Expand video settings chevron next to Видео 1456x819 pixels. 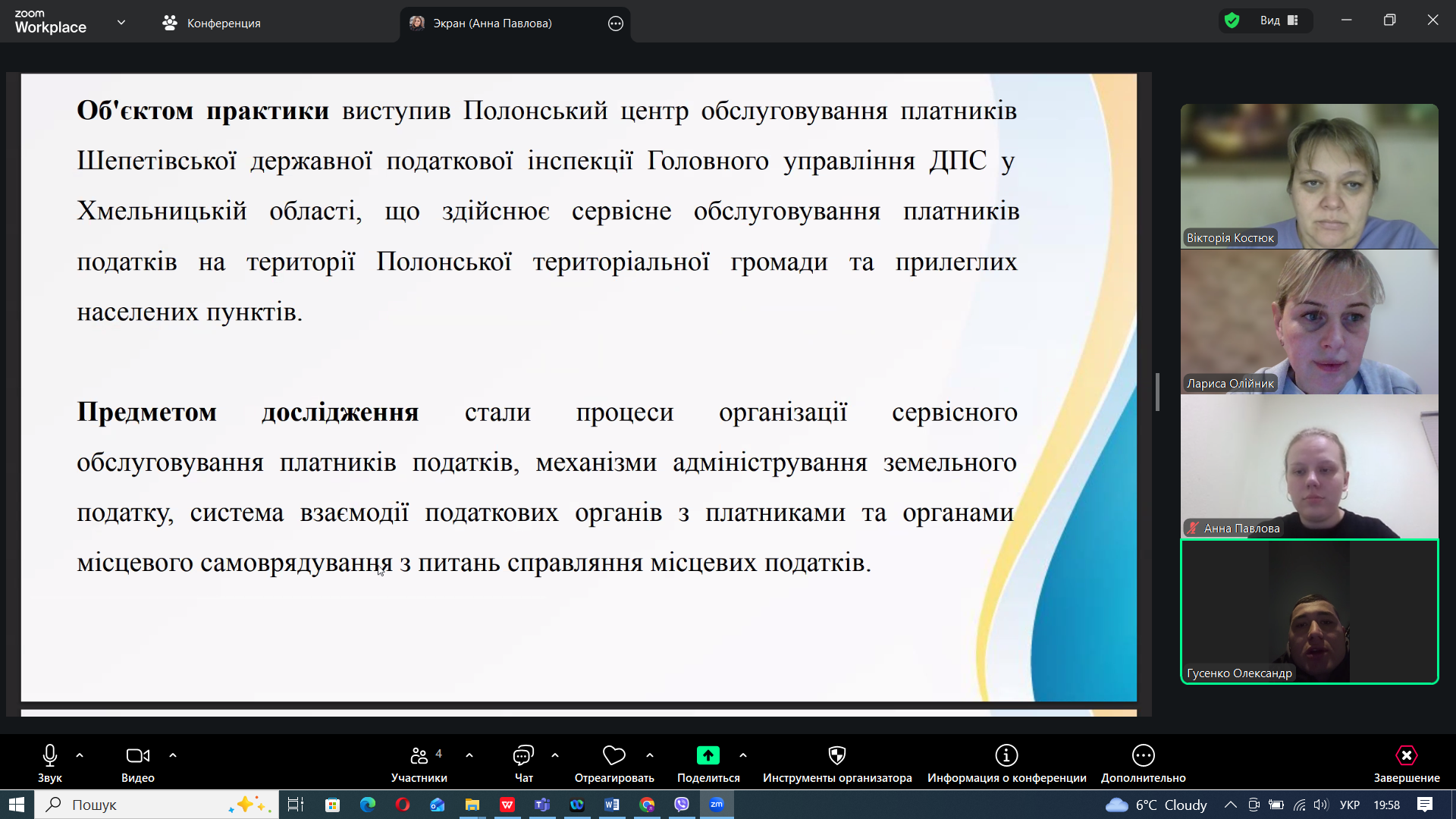coord(173,755)
